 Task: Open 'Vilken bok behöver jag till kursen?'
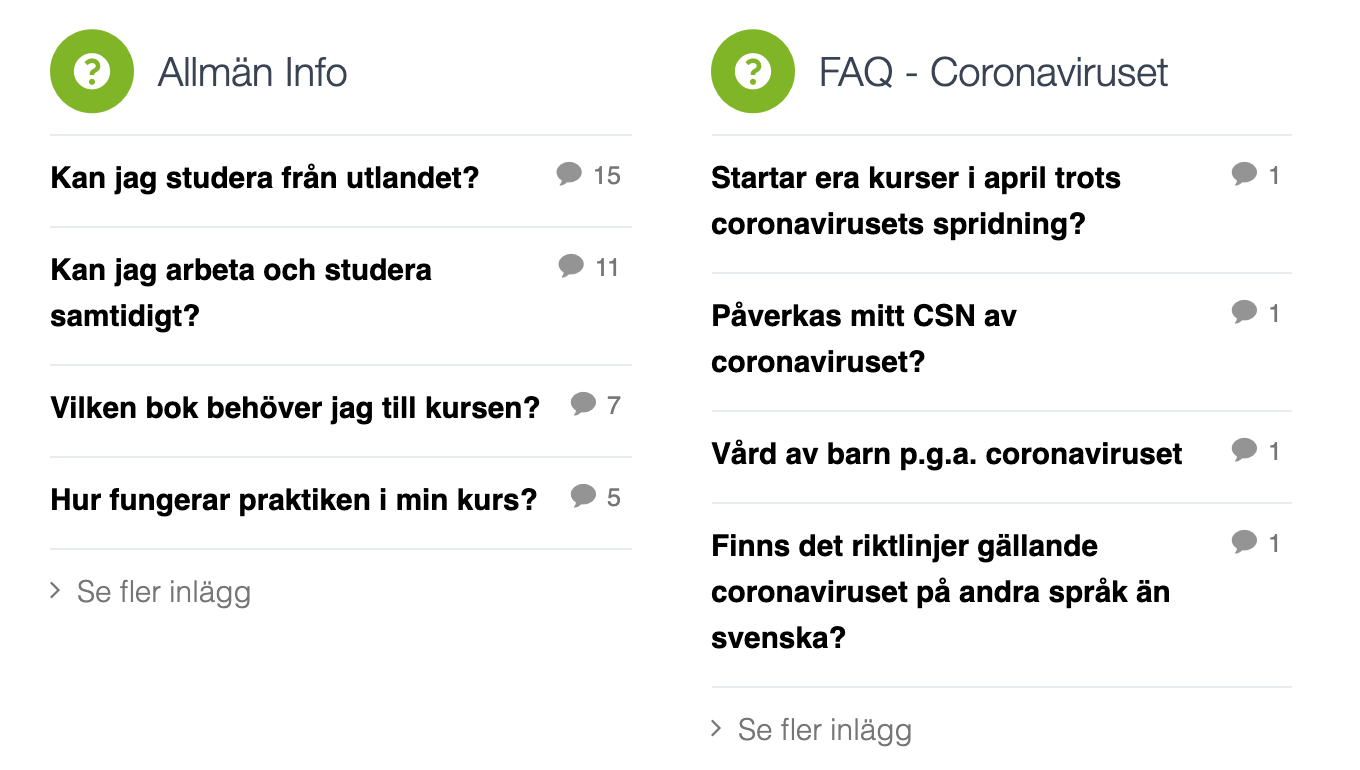pyautogui.click(x=295, y=408)
